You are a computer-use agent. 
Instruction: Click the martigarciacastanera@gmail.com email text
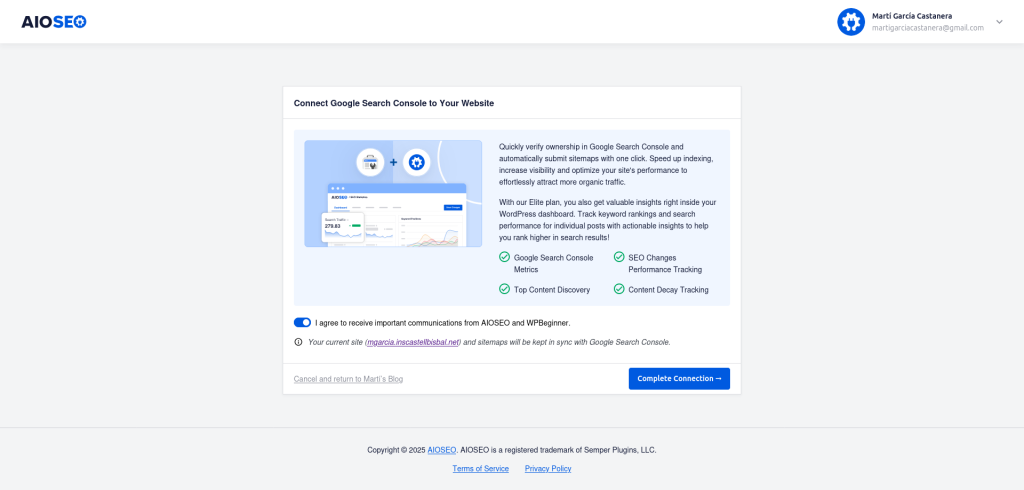click(x=927, y=28)
